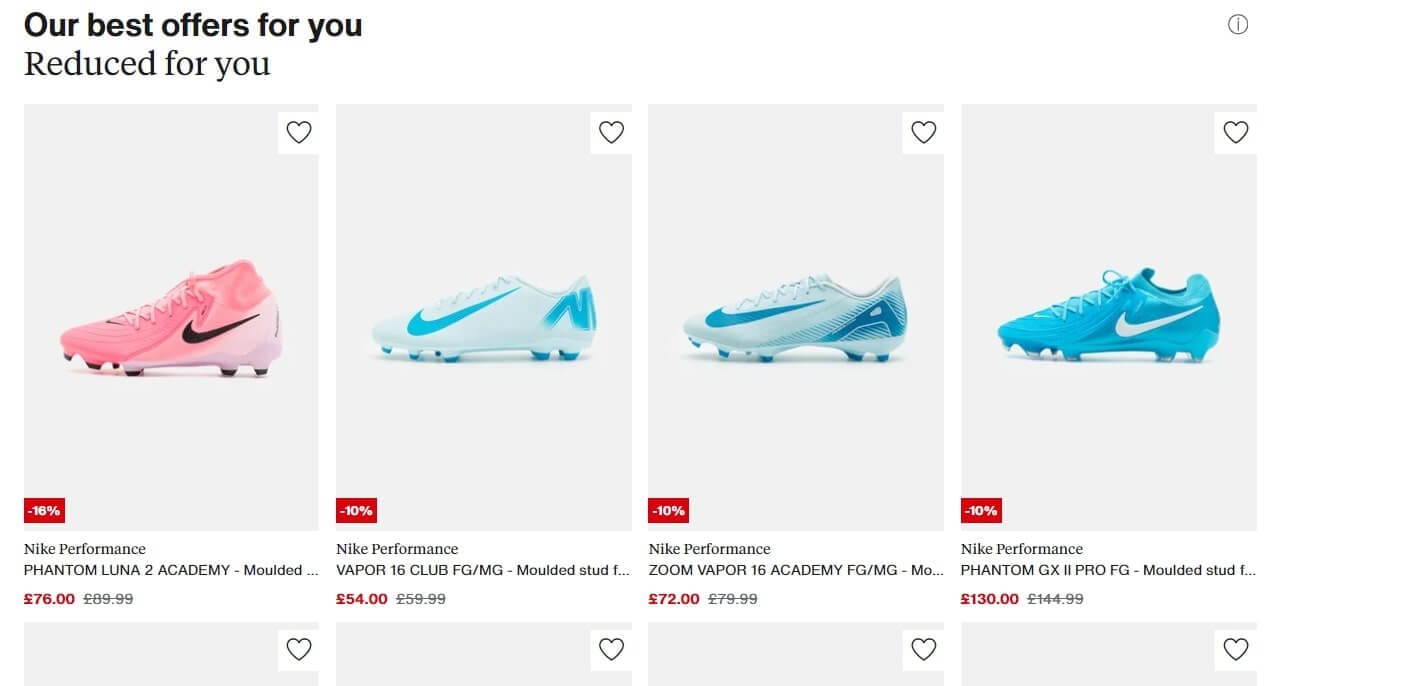The height and width of the screenshot is (686, 1428).
Task: Save Phantom GX II Pro FG to wishlist
Action: tap(1236, 132)
